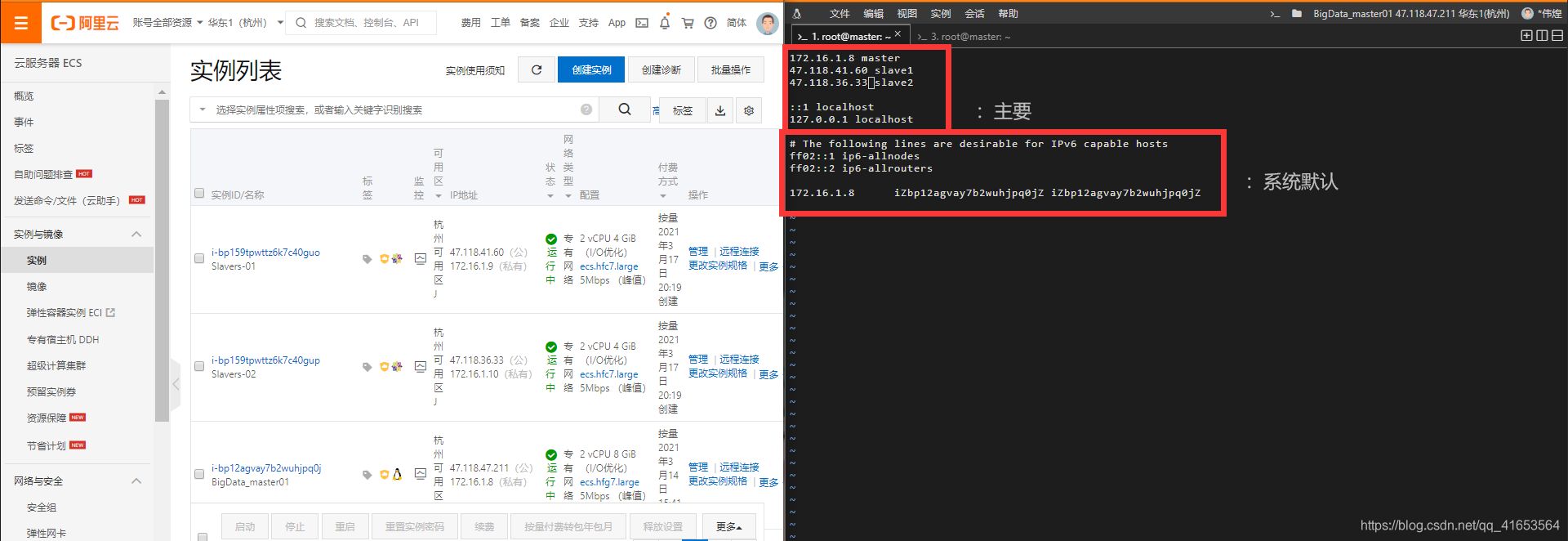Click the monitor icon of BigData_master01
1568x541 pixels.
(420, 474)
